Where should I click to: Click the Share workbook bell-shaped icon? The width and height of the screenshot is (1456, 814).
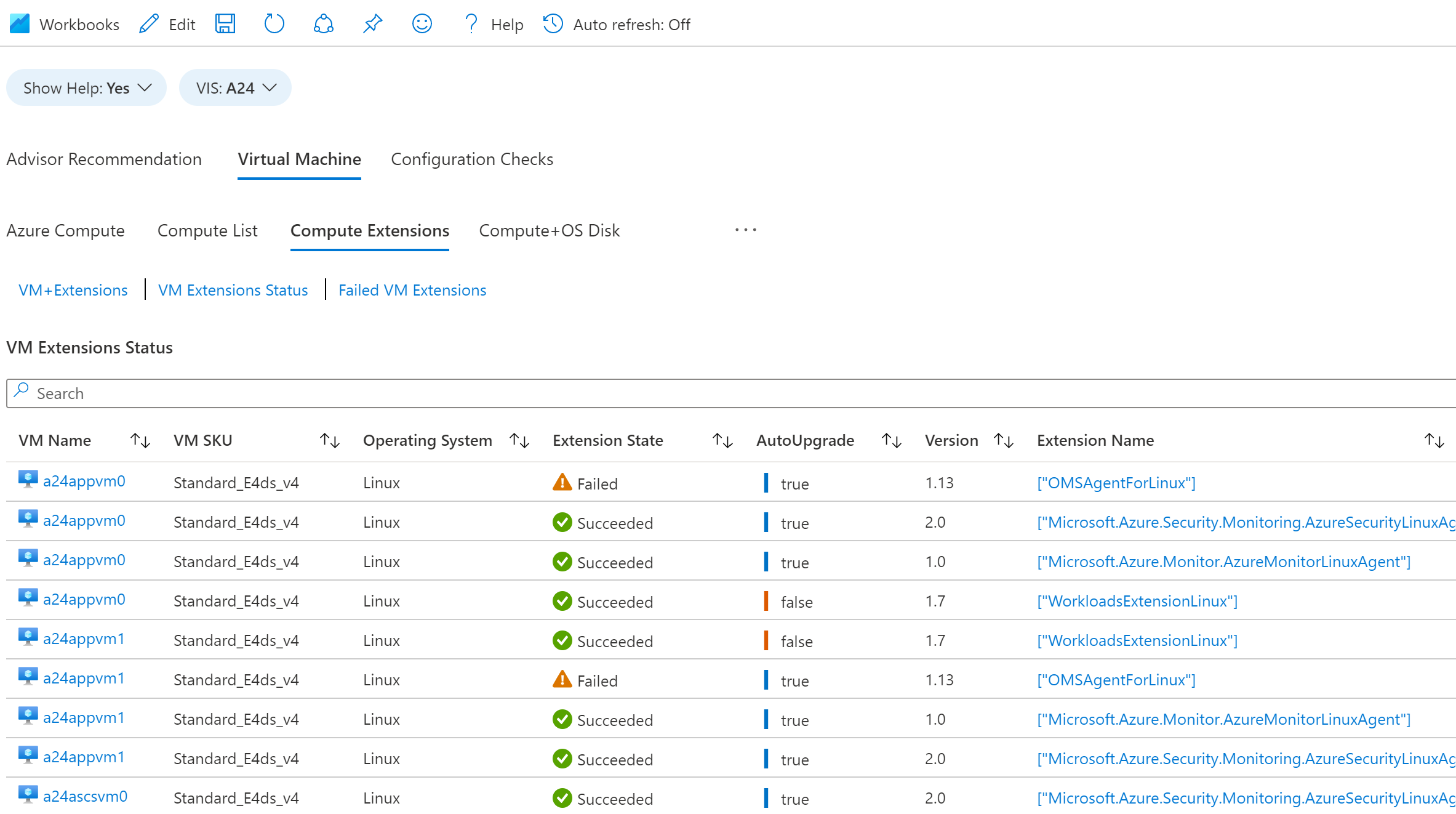(323, 24)
